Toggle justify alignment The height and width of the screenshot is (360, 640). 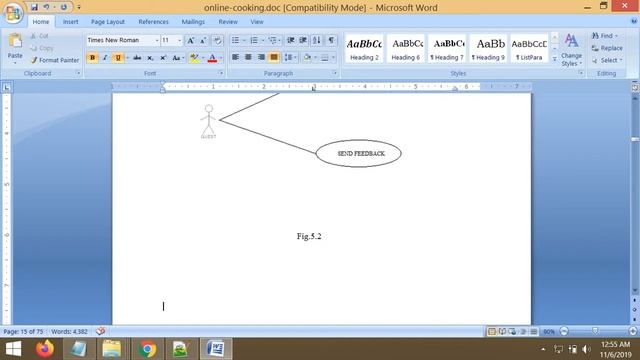pos(274,58)
